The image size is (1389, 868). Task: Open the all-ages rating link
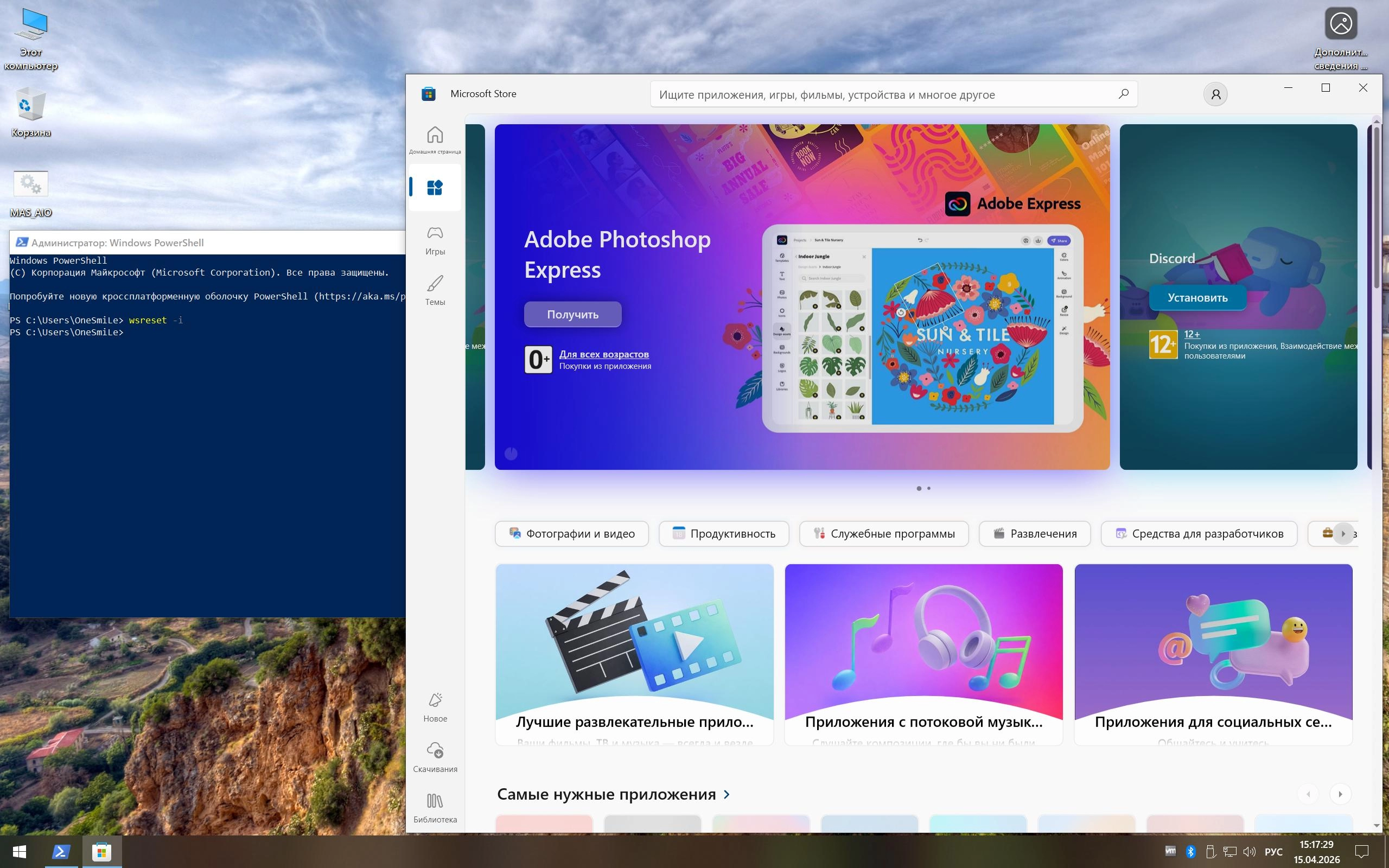[x=604, y=354]
